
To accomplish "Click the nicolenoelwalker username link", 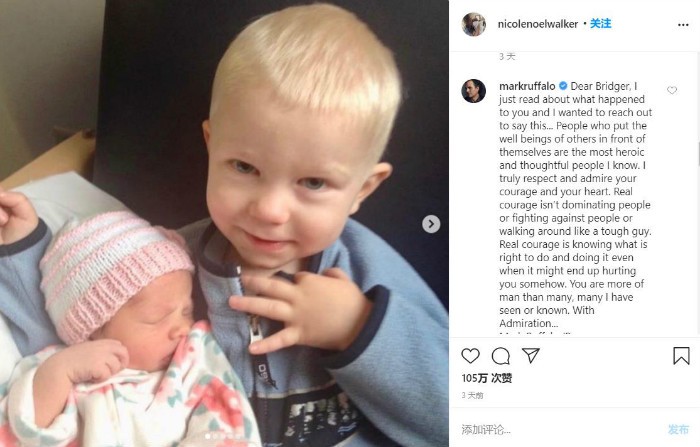I will pyautogui.click(x=538, y=24).
